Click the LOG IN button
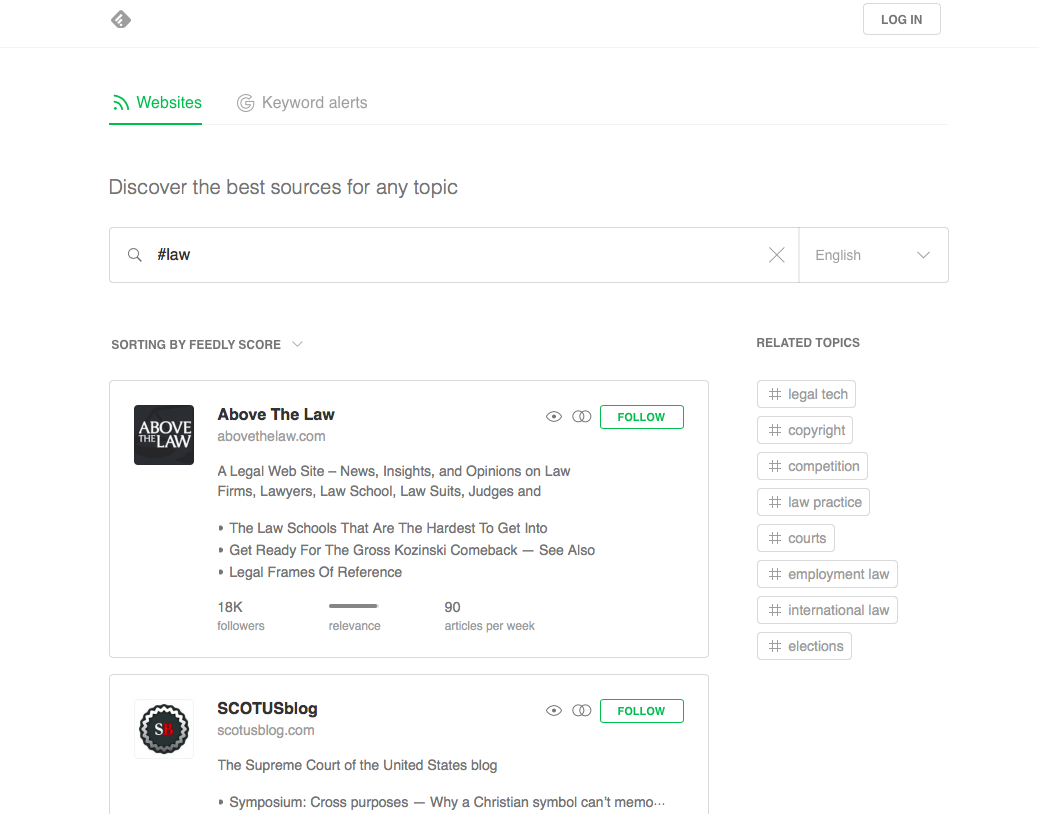Screen dimensions: 1039x814 901,19
